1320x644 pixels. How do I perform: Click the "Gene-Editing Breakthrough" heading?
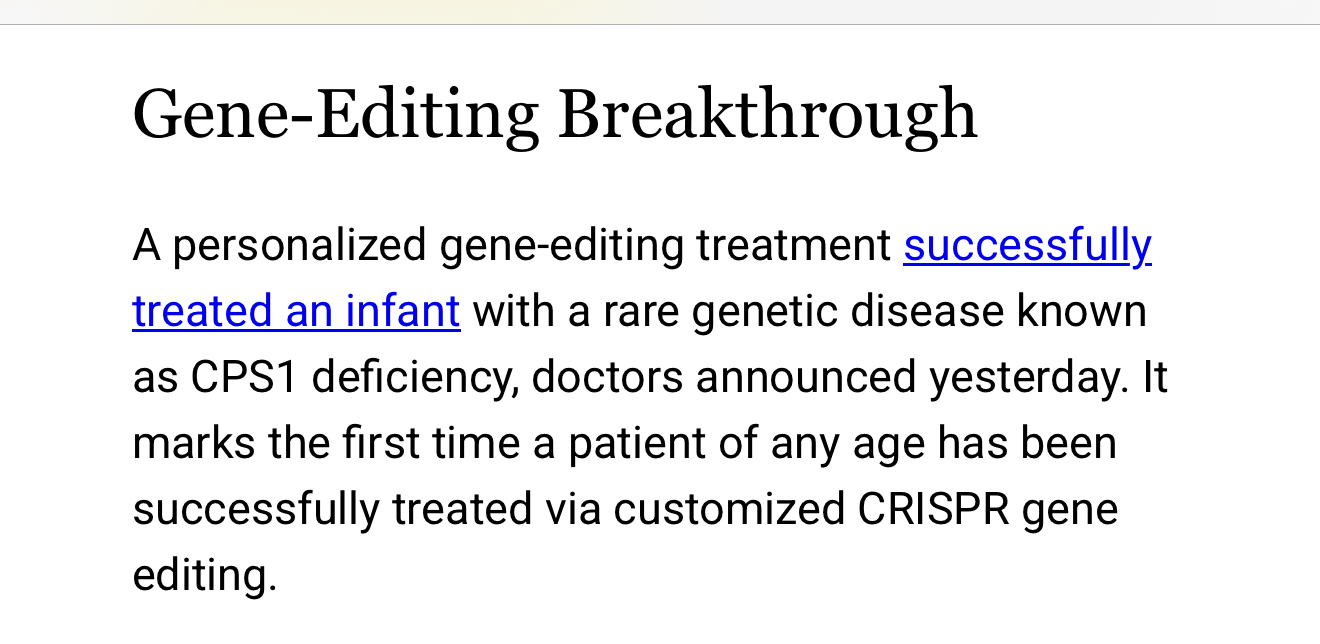click(x=555, y=114)
